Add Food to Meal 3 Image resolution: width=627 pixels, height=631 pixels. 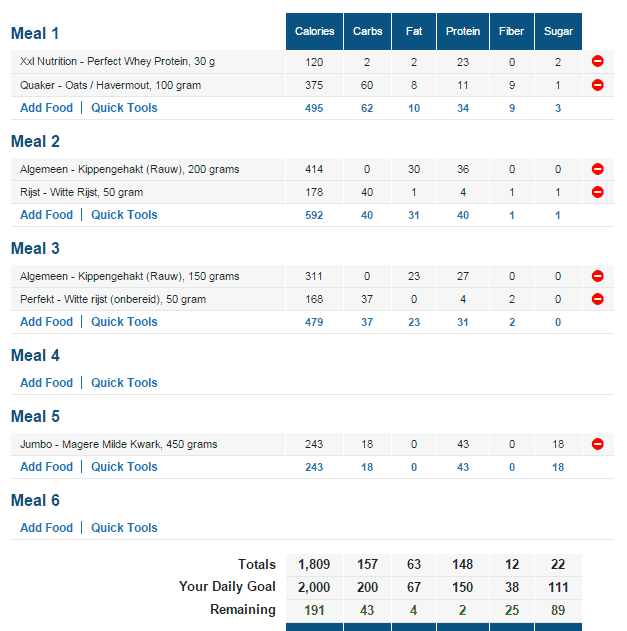pos(46,322)
